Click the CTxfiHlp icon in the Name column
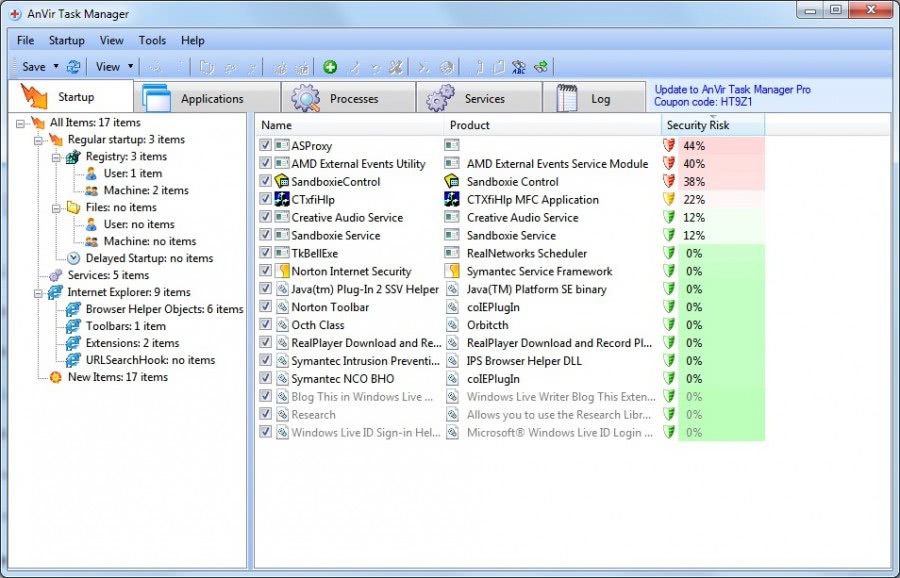This screenshot has height=578, width=900. click(x=282, y=199)
